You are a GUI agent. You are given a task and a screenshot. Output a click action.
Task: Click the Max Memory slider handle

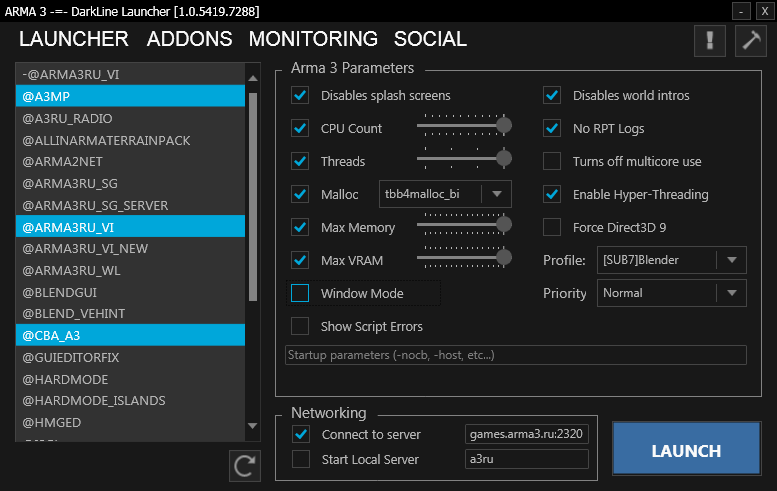504,224
